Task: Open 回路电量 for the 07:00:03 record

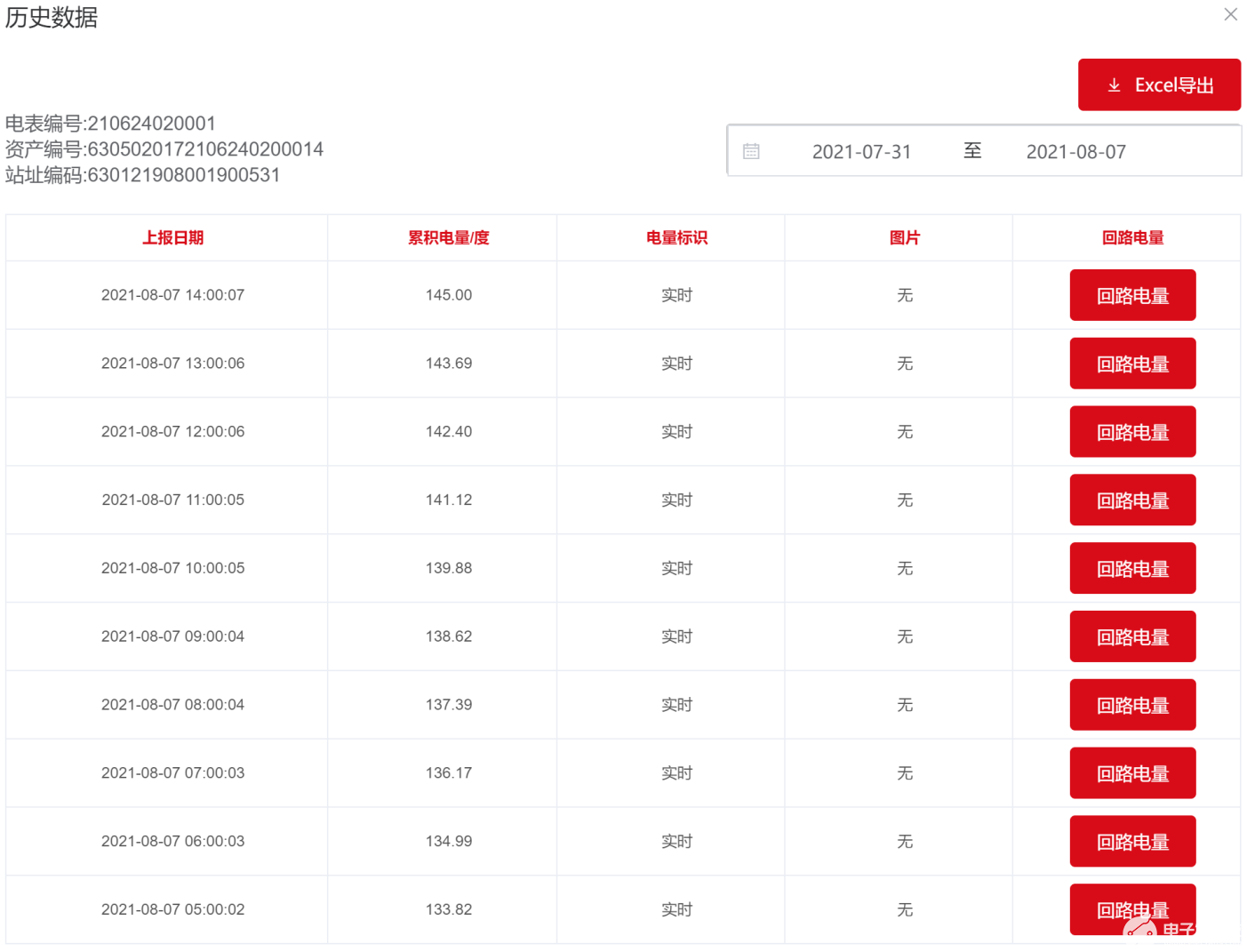Action: (x=1132, y=773)
